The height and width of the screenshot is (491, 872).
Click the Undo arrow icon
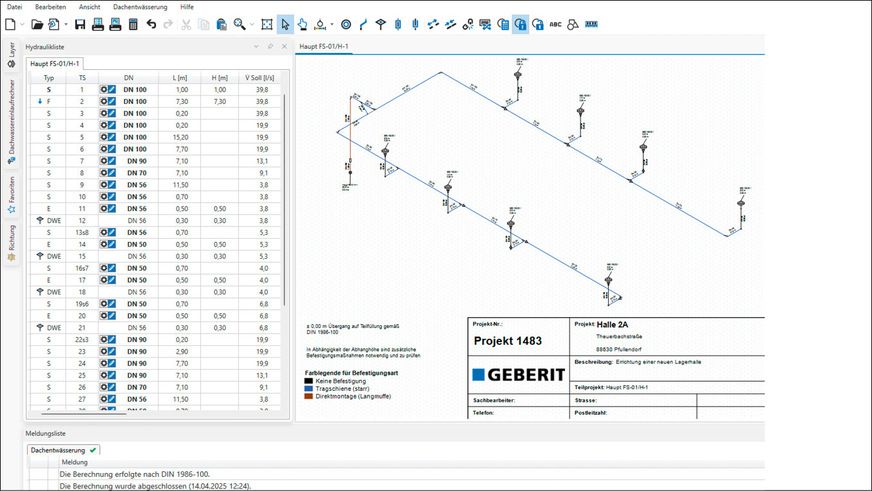[x=152, y=23]
